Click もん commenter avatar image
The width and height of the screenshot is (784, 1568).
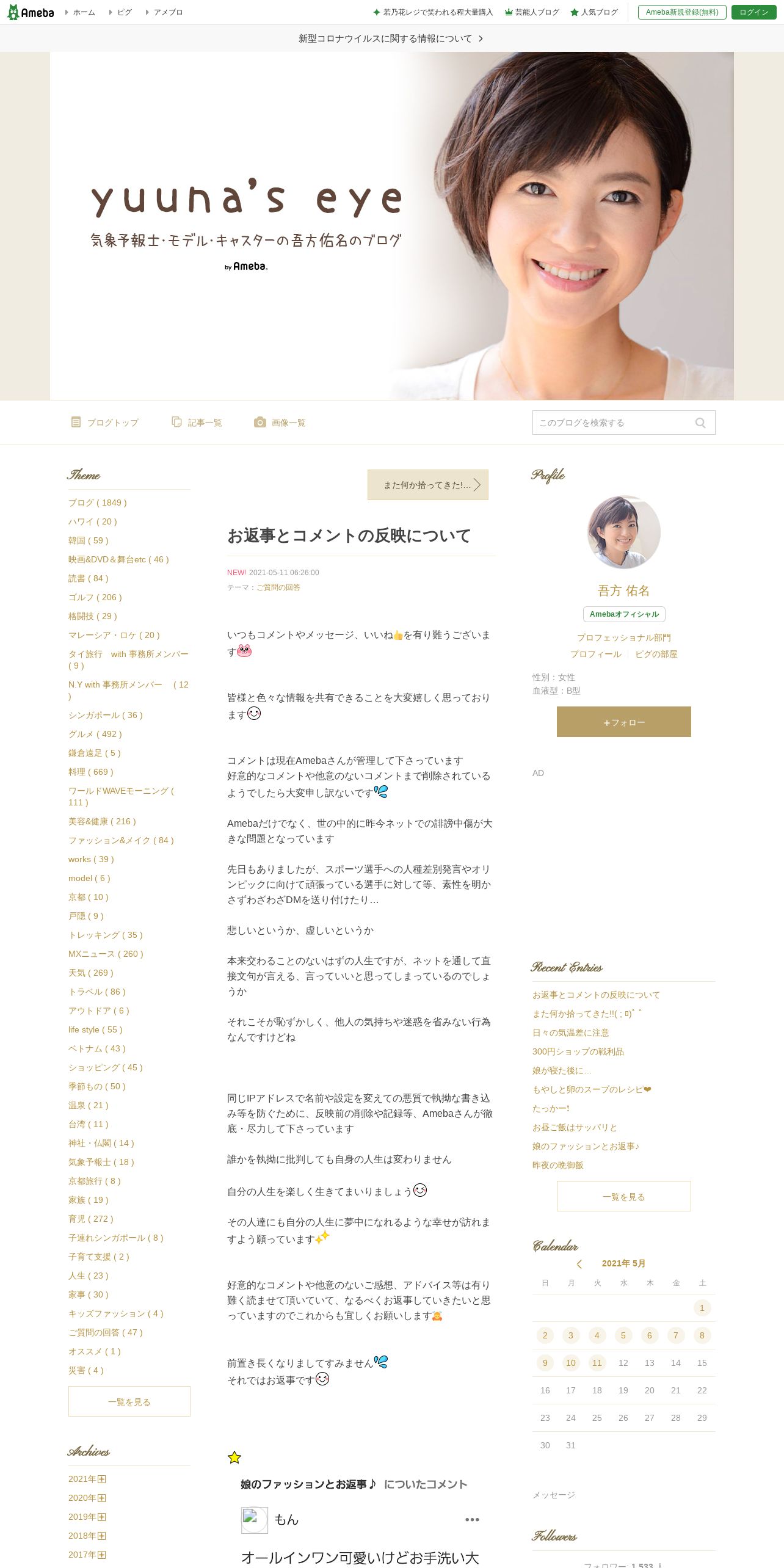point(255,1520)
